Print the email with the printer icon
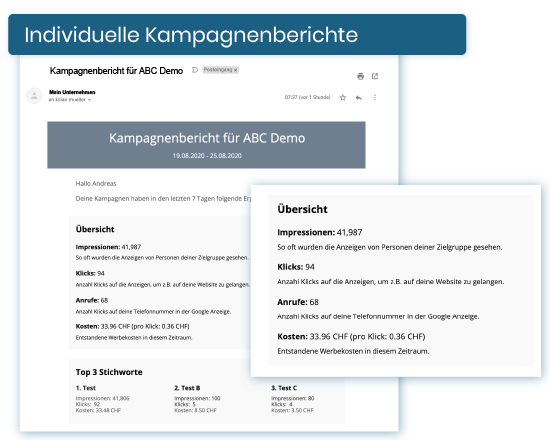Image resolution: width=550 pixels, height=440 pixels. tap(360, 76)
